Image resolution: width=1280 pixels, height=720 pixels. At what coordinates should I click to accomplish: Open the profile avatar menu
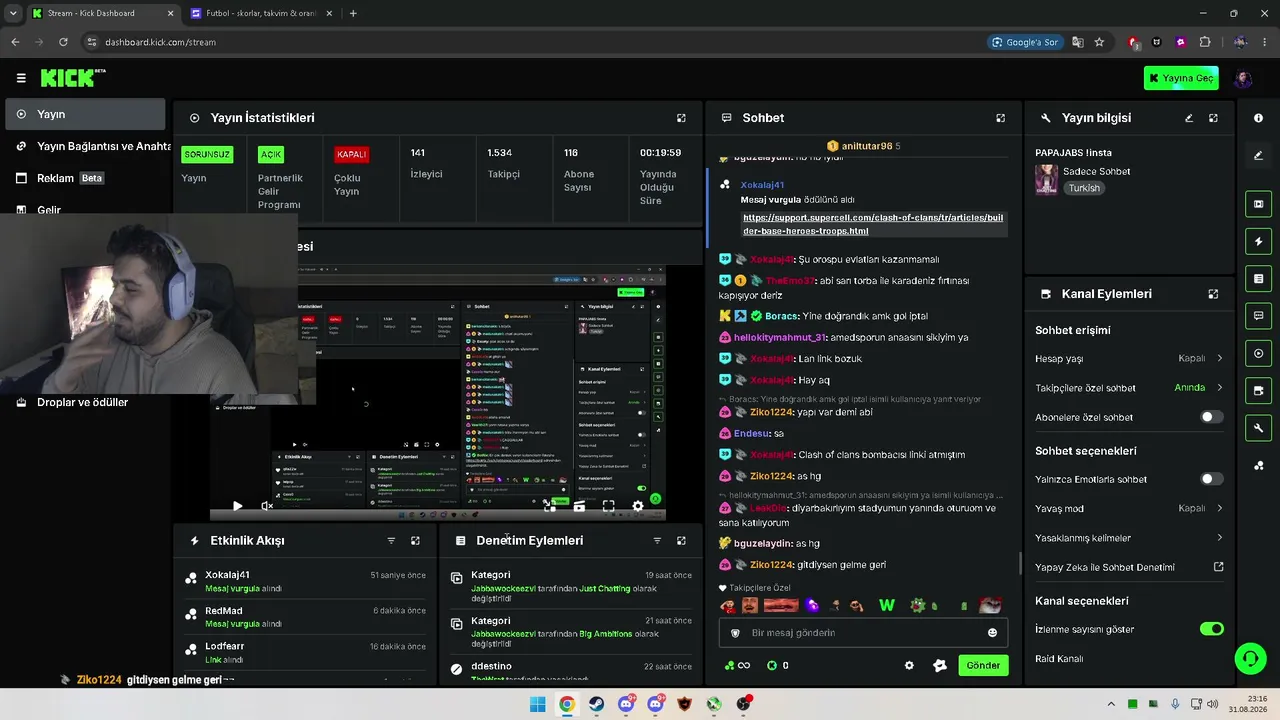point(1243,78)
